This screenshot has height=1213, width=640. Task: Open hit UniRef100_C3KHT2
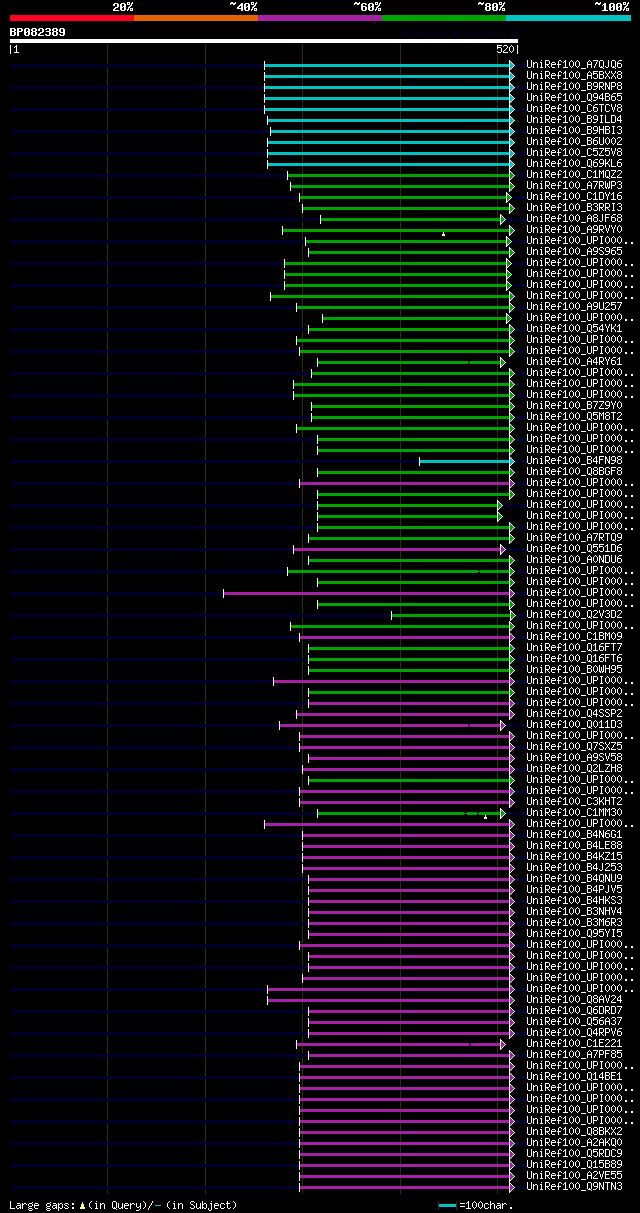(x=574, y=801)
